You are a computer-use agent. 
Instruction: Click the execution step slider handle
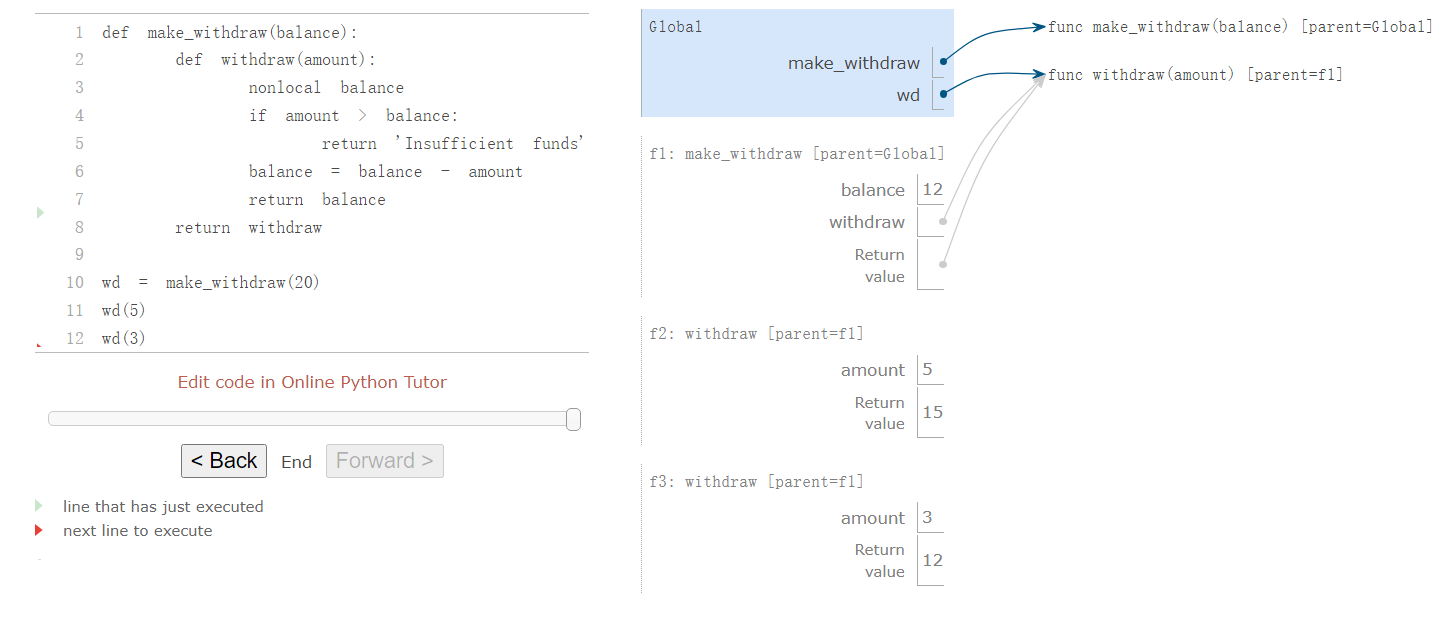click(x=573, y=419)
